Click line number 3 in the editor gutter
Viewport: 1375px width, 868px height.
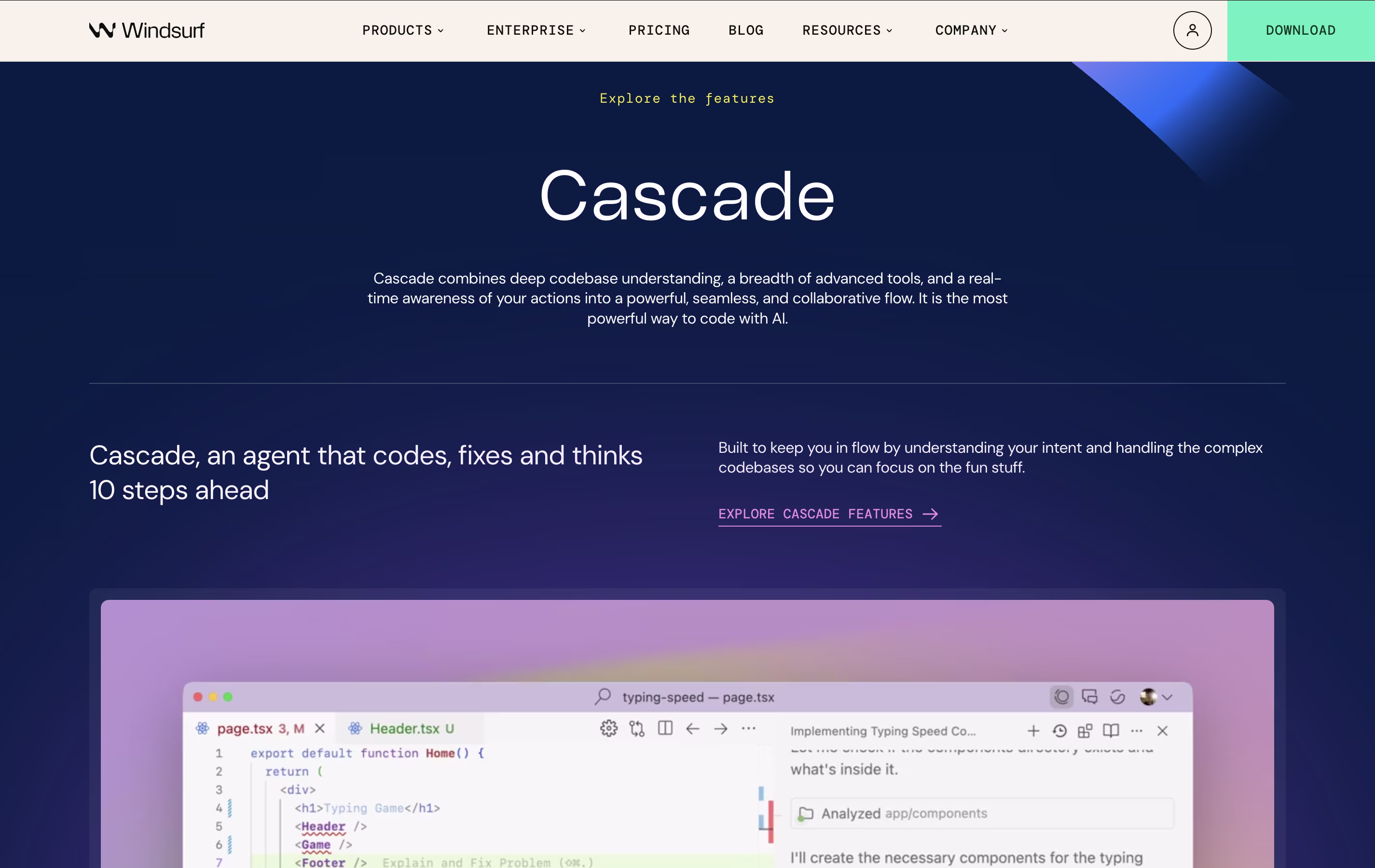pyautogui.click(x=219, y=790)
